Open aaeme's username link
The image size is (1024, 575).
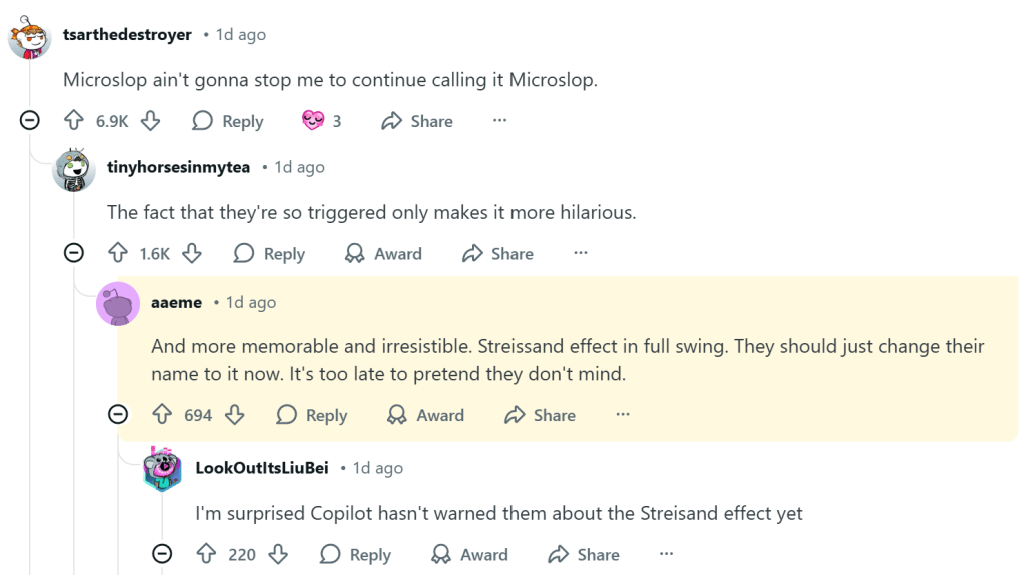(176, 302)
